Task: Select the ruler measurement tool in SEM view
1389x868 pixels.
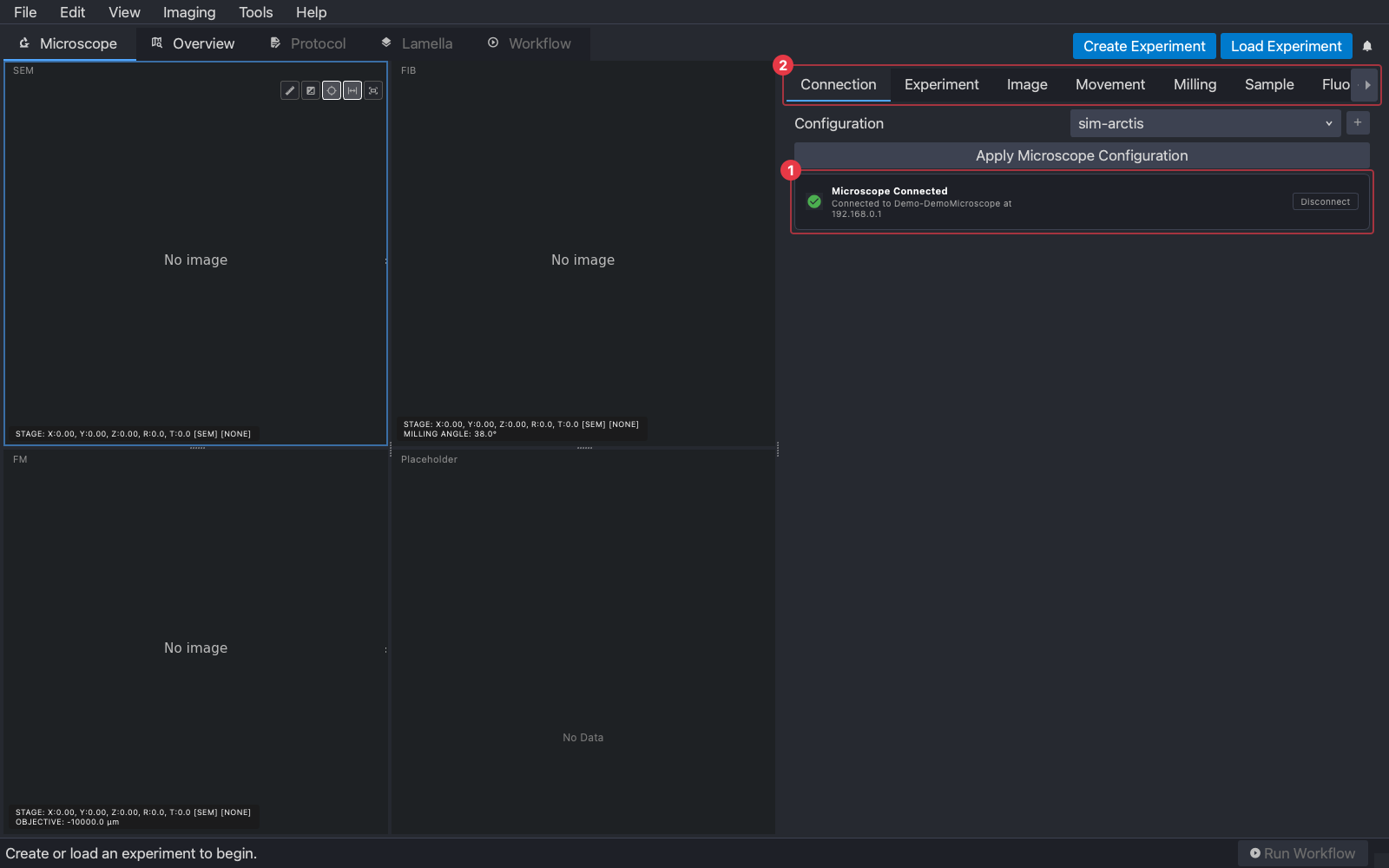Action: coord(290,90)
